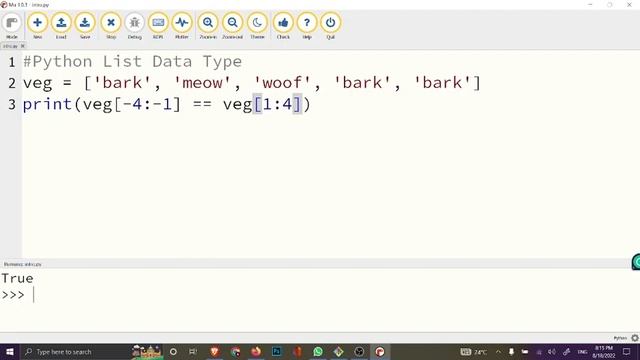The width and height of the screenshot is (640, 360).
Task: Open WhatsApp from the taskbar
Action: (318, 351)
